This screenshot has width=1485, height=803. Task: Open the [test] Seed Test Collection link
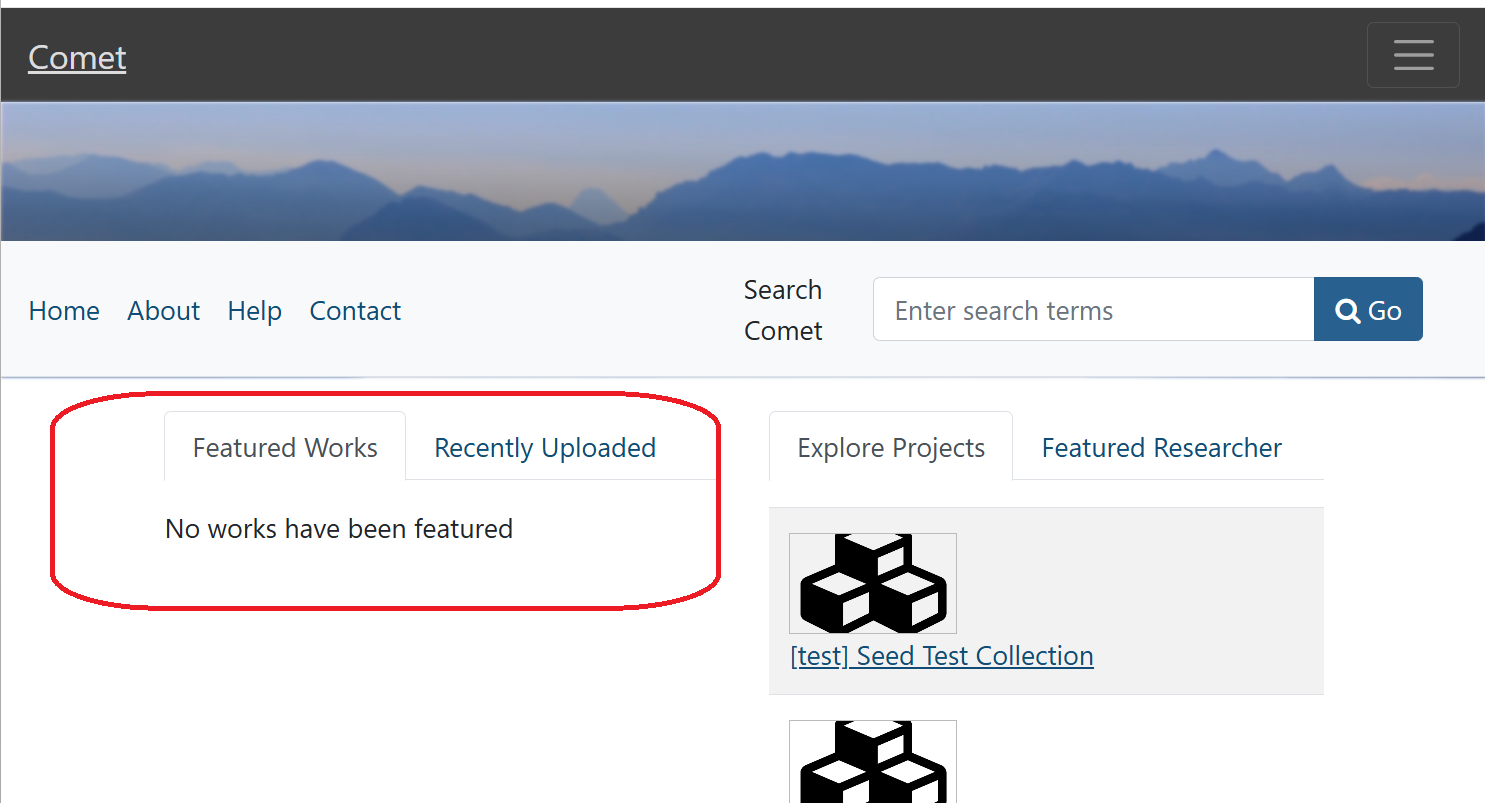click(x=941, y=656)
